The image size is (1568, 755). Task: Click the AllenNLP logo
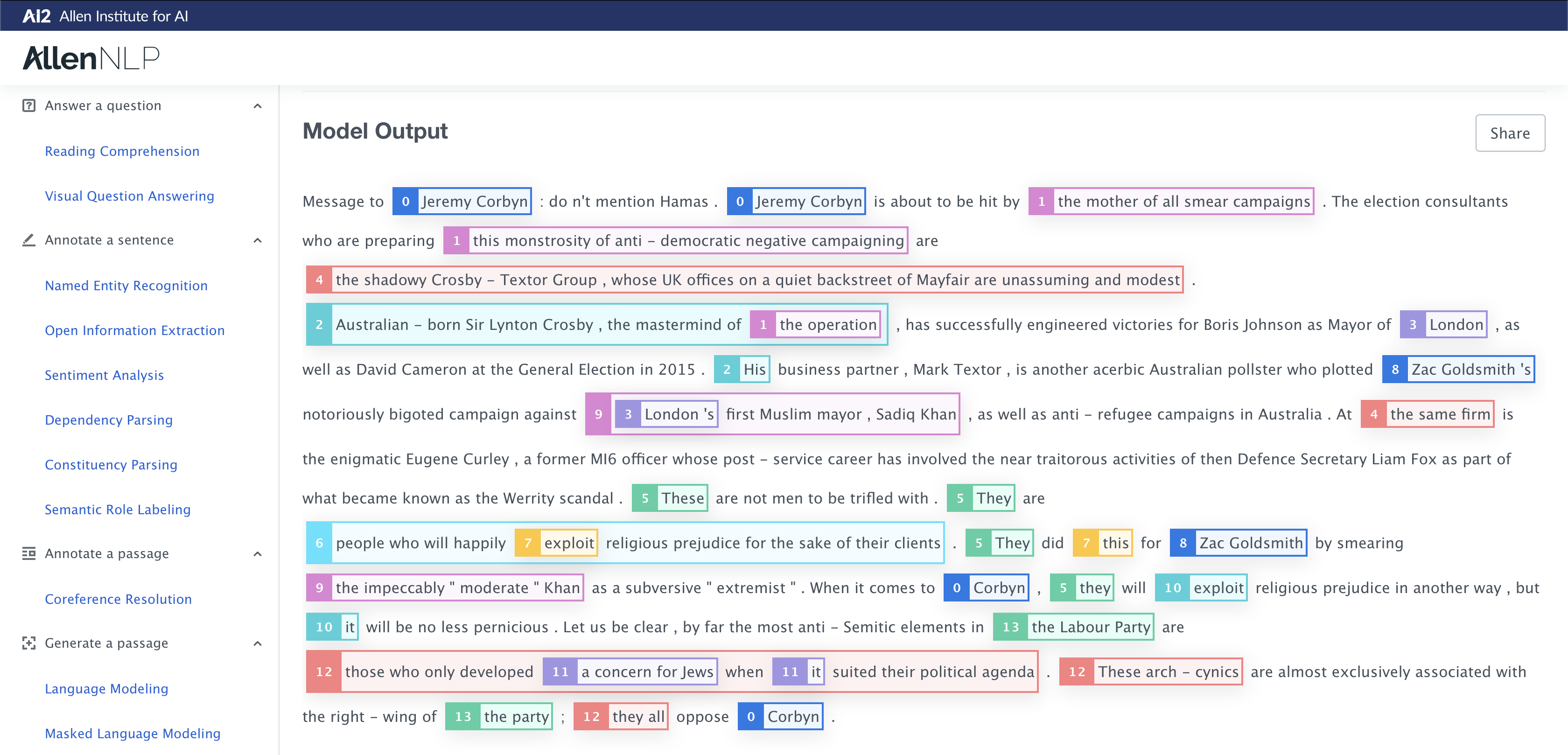click(x=90, y=57)
